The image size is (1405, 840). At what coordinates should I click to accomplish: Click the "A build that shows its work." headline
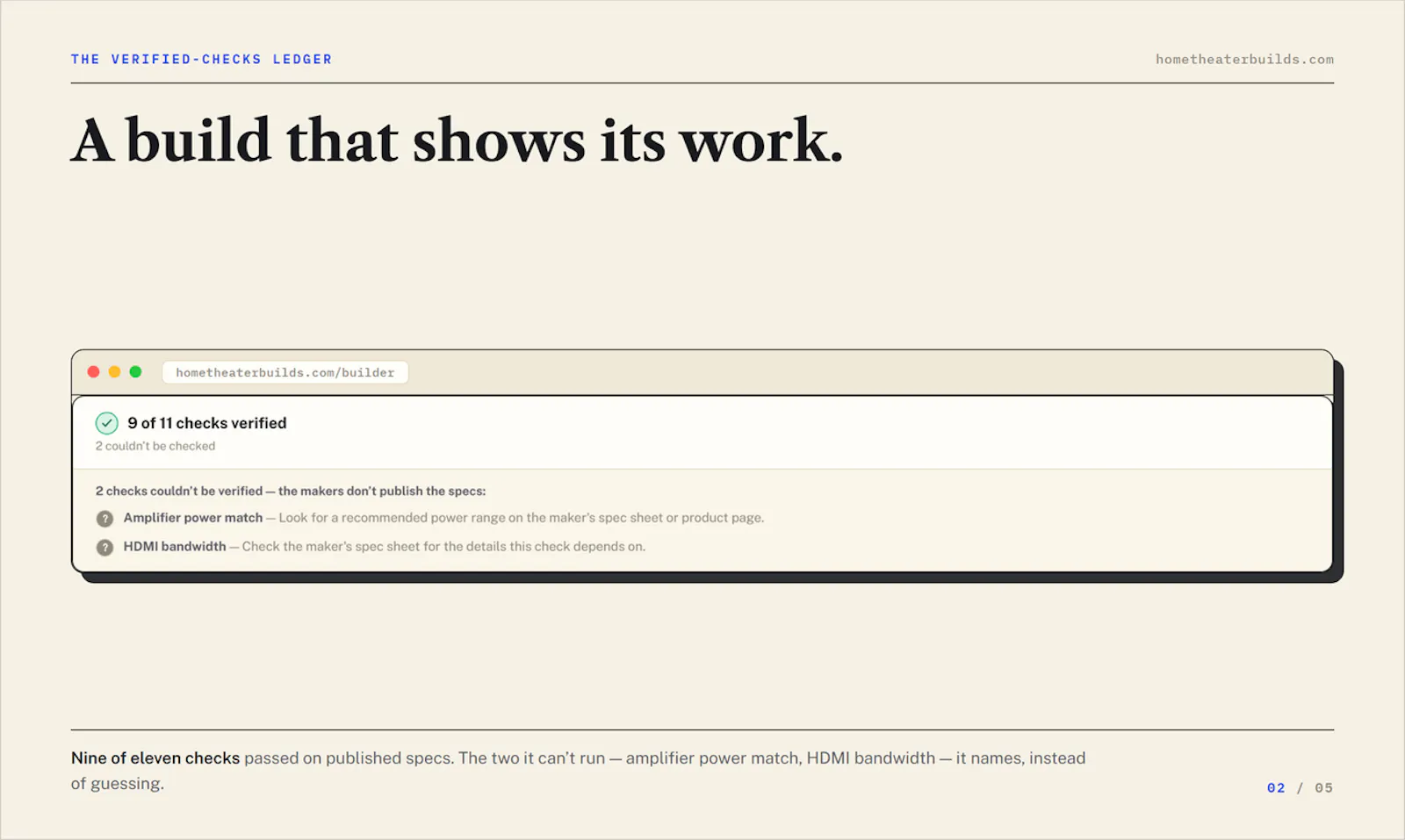(x=457, y=141)
